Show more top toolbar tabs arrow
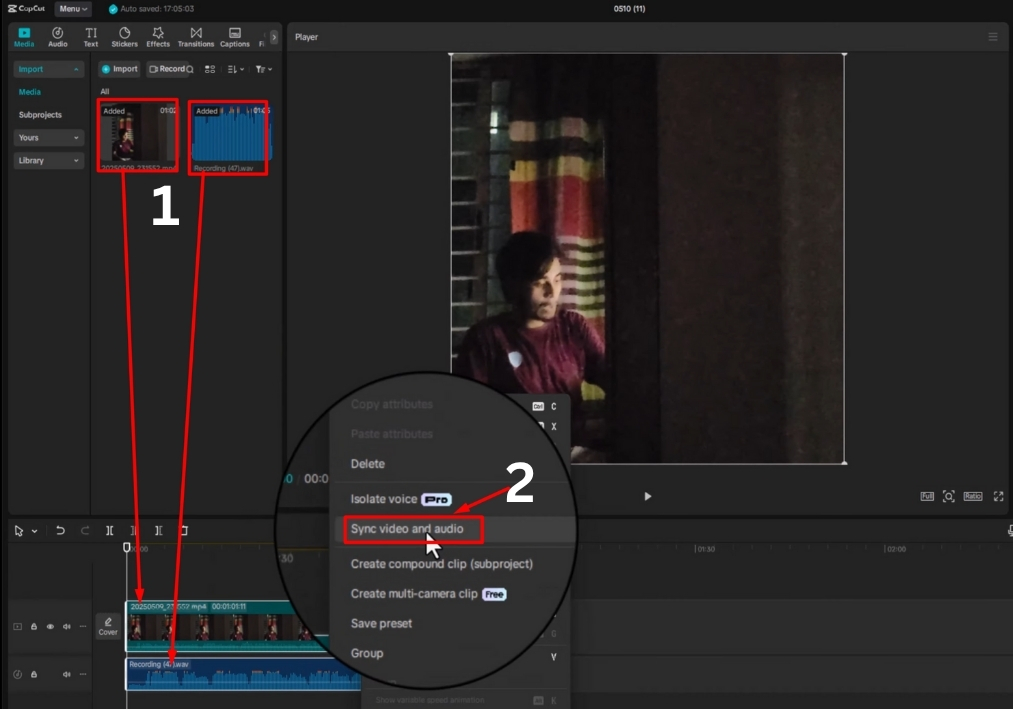The width and height of the screenshot is (1013, 709). 274,37
